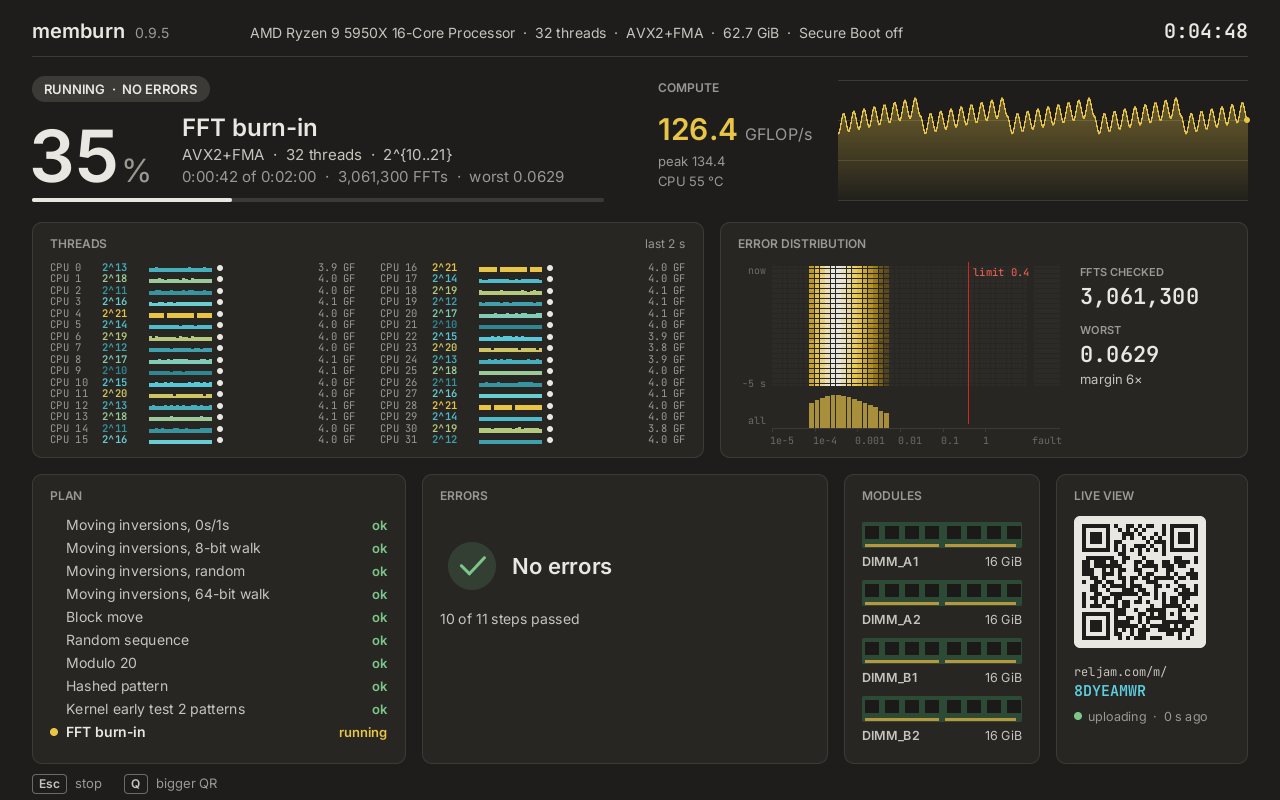
Task: Click the error distribution heatmap
Action: (x=915, y=325)
